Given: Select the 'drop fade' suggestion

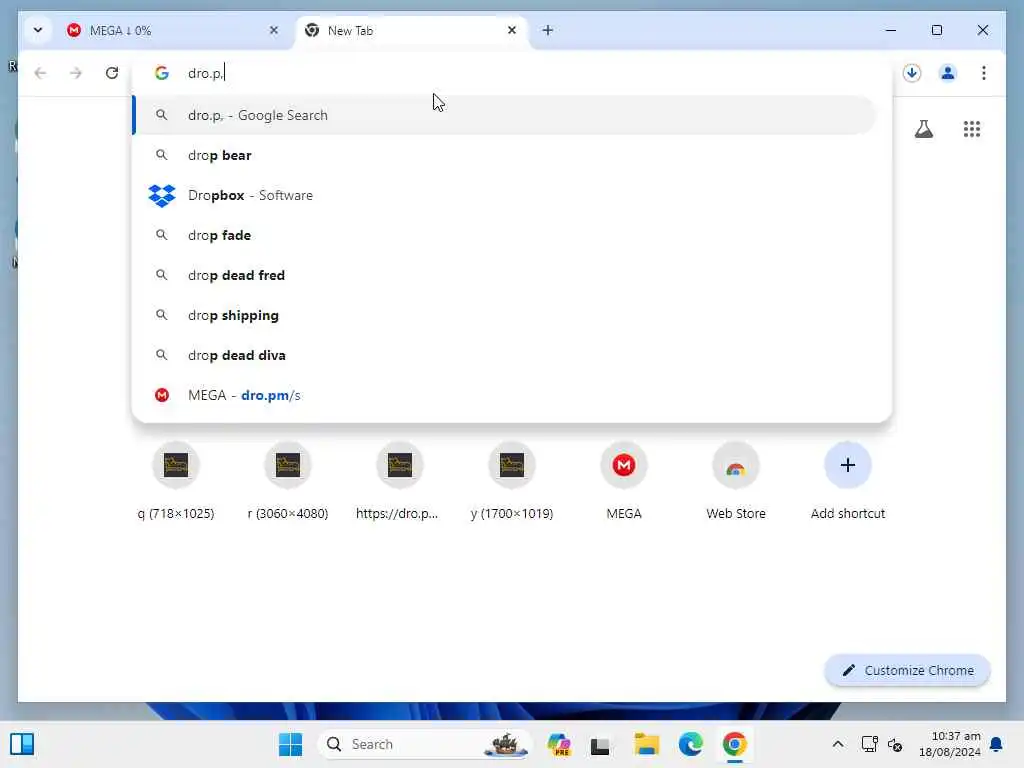Looking at the screenshot, I should click(x=504, y=235).
